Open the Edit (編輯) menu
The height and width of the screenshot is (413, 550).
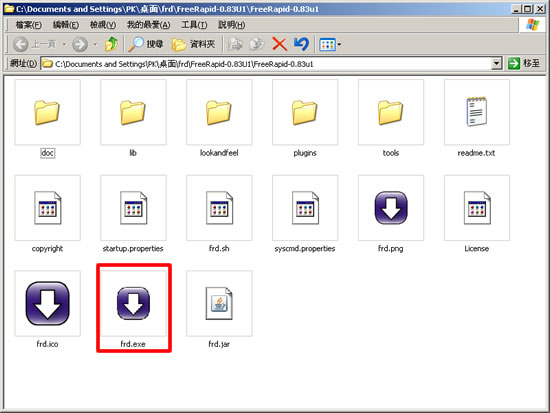[66, 25]
